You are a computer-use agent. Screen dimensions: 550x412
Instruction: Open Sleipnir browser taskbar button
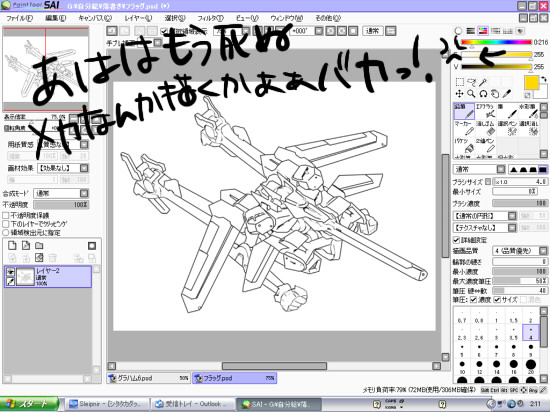click(108, 404)
